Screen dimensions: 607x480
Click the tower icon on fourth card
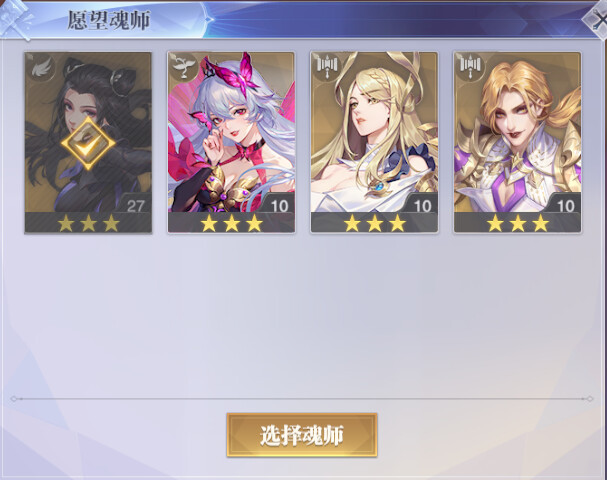470,67
